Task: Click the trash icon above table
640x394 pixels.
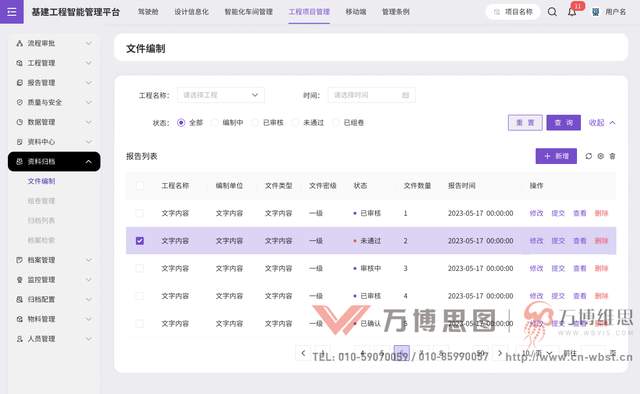Action: pyautogui.click(x=612, y=156)
